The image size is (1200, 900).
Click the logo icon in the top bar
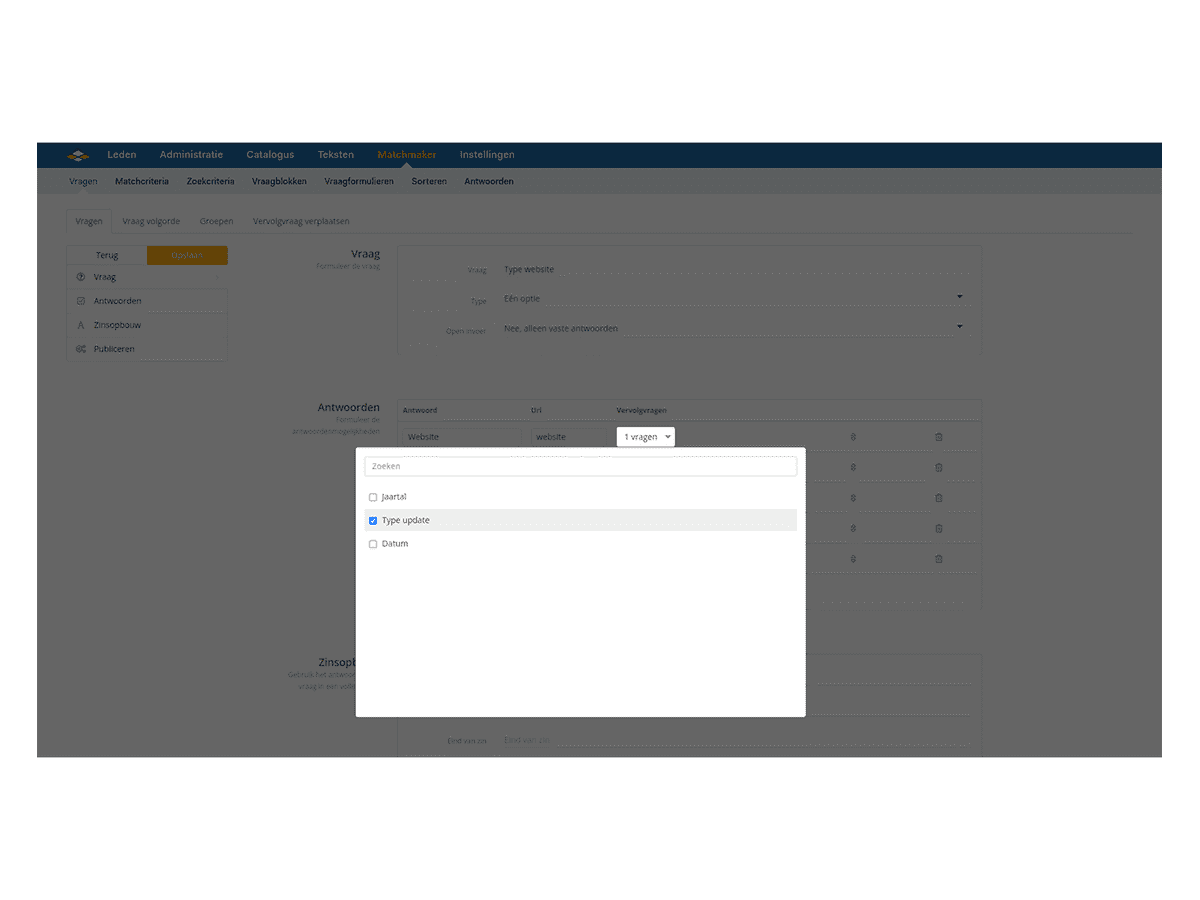point(78,155)
